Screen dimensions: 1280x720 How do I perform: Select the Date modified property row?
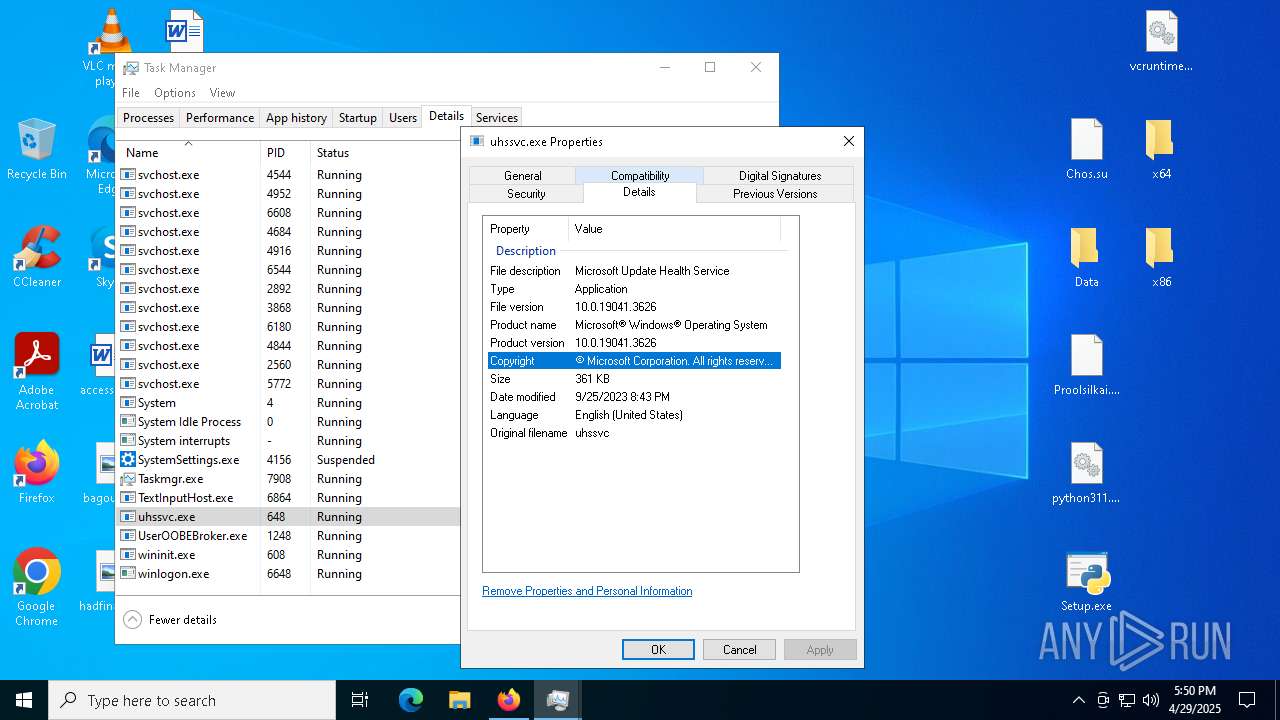coord(634,397)
